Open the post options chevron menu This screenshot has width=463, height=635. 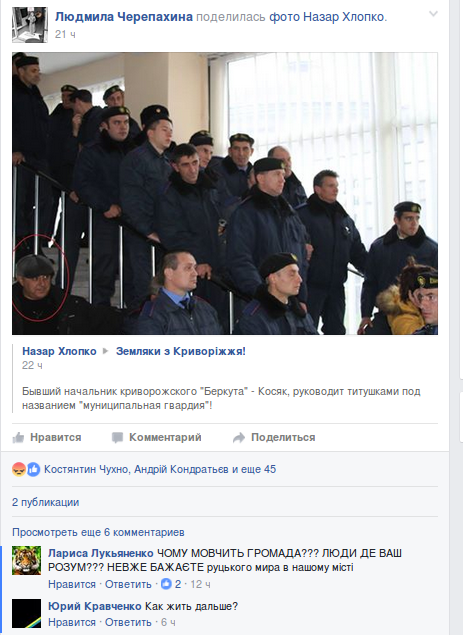[433, 14]
